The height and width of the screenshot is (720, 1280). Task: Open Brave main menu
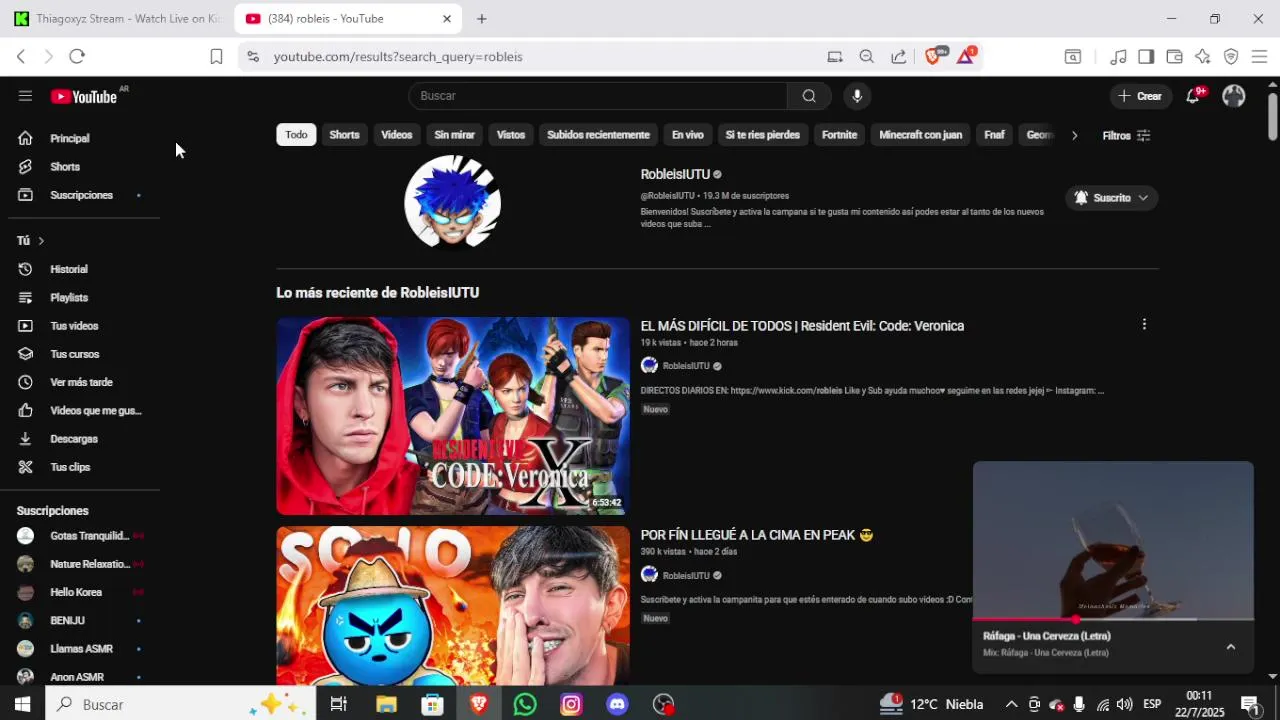(x=1259, y=57)
